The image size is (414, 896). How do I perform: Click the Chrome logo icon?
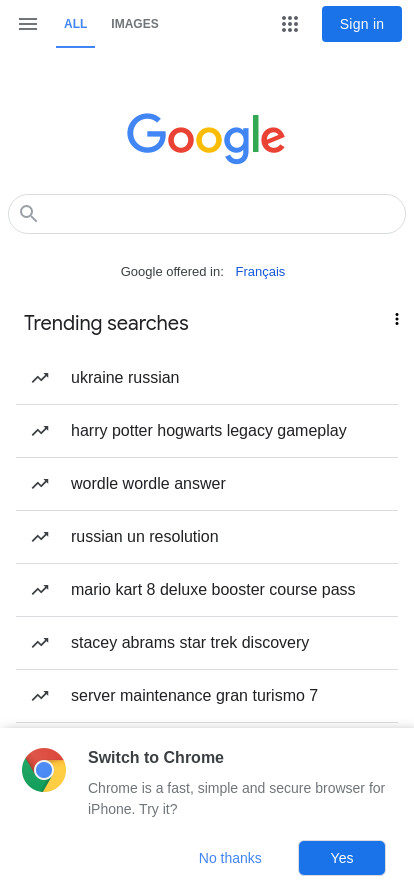tap(44, 770)
